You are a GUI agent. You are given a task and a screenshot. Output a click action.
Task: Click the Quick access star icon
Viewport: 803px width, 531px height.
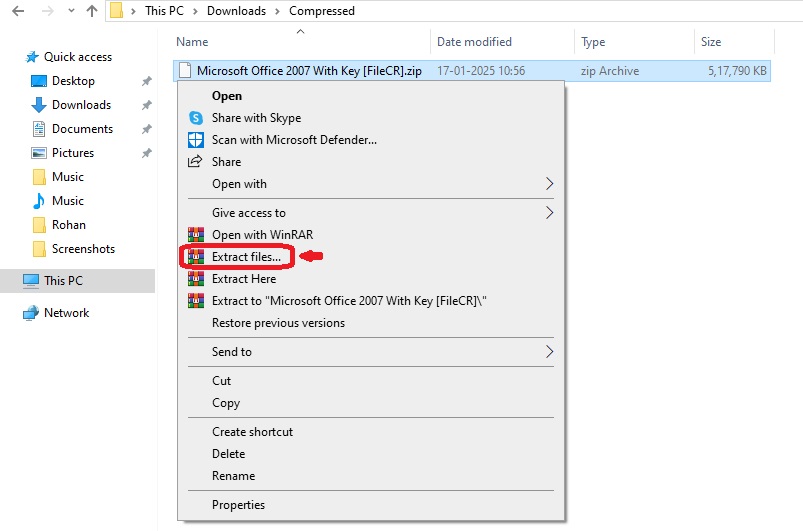tap(32, 57)
